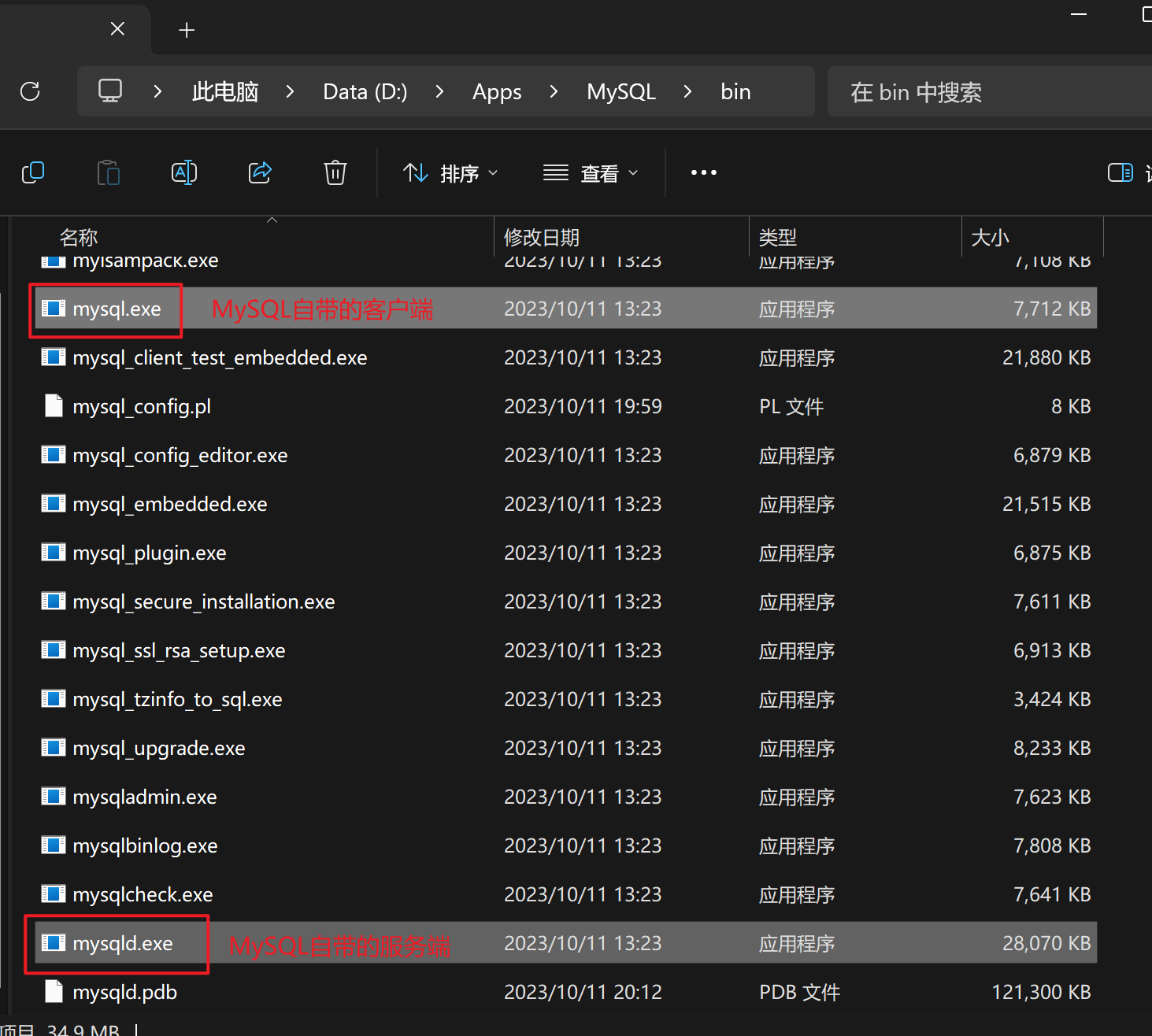Select the mysql.exe file name

tap(117, 309)
